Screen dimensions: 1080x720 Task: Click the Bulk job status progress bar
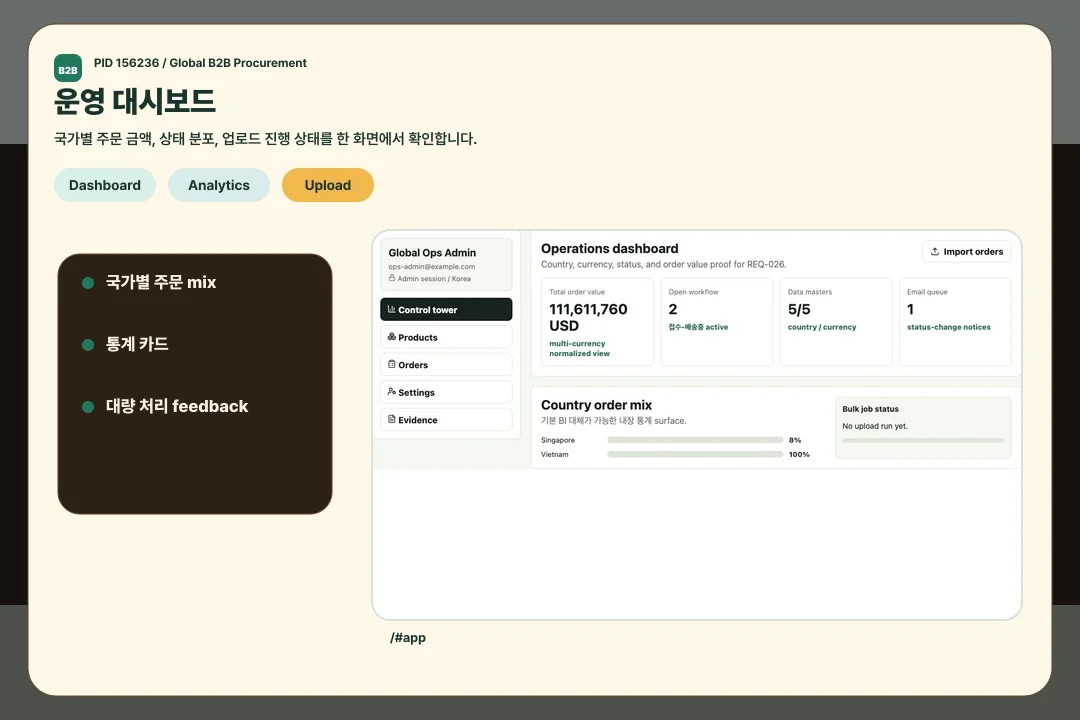923,440
